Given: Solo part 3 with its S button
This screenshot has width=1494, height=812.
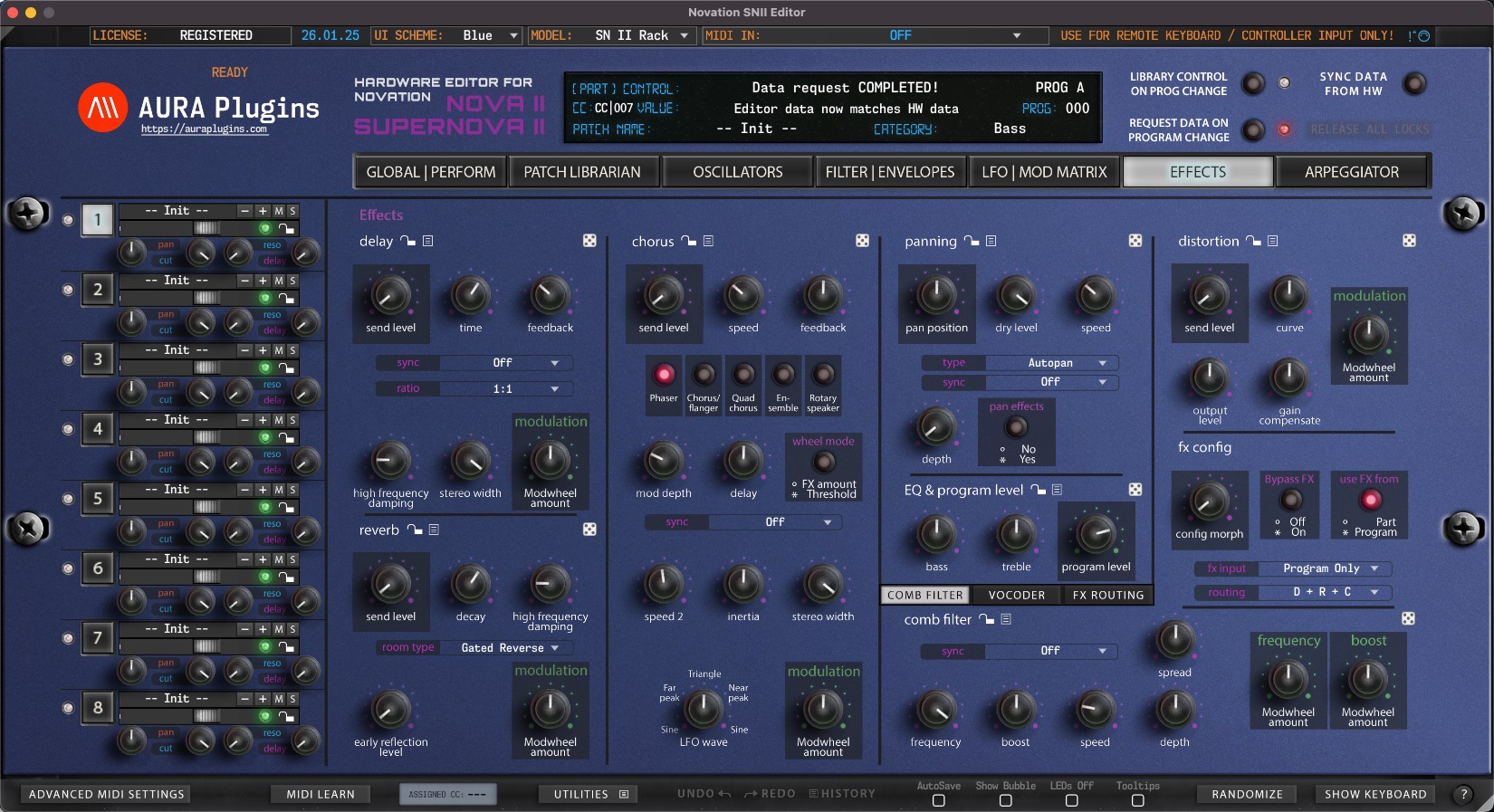Looking at the screenshot, I should (x=292, y=350).
